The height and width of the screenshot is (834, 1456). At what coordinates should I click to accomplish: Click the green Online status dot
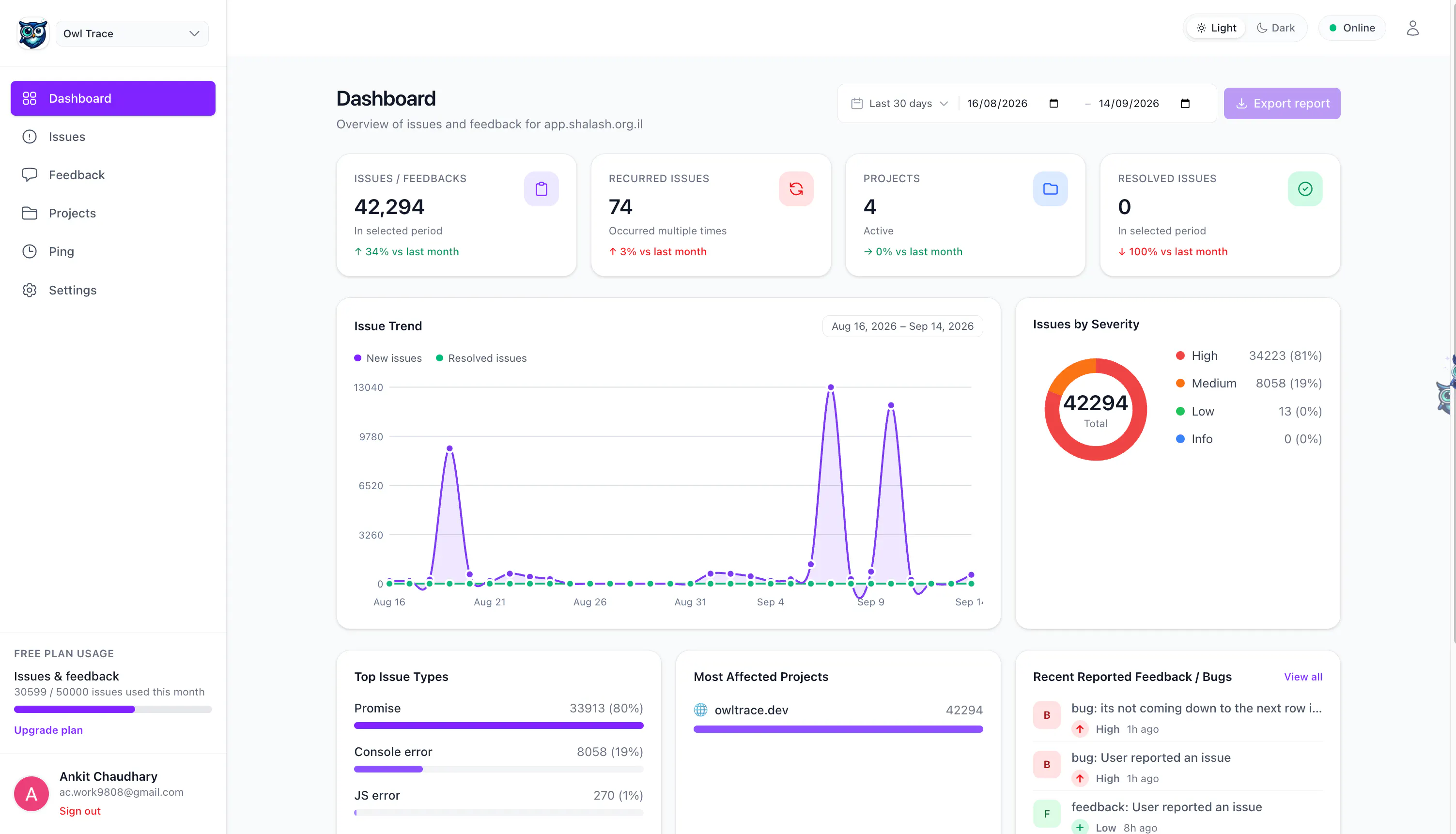point(1333,28)
